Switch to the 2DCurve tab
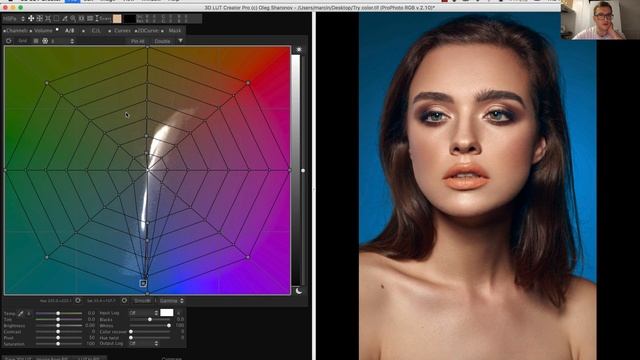Viewport: 640px width, 360px height. tap(148, 31)
